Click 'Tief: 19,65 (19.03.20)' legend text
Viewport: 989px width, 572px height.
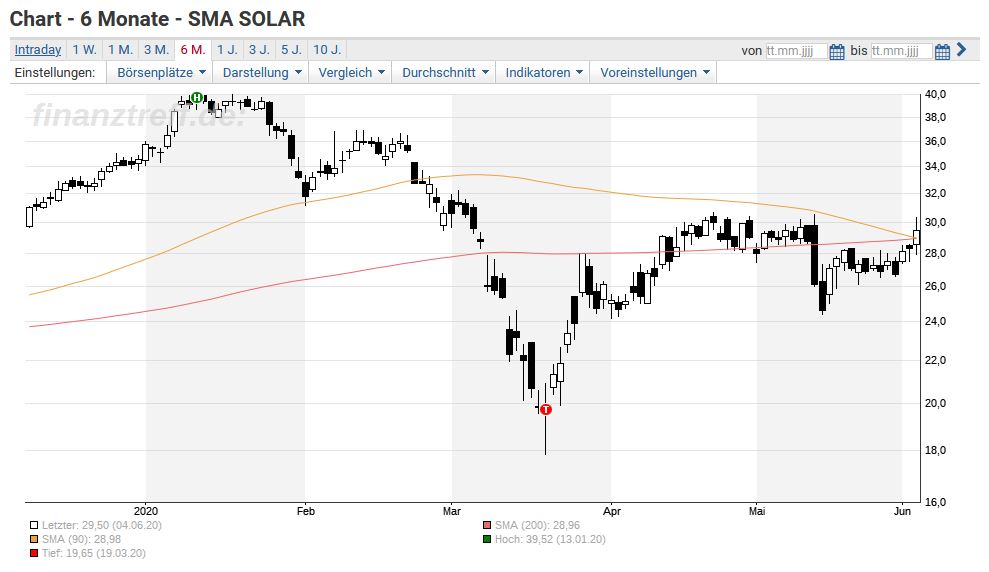click(94, 553)
